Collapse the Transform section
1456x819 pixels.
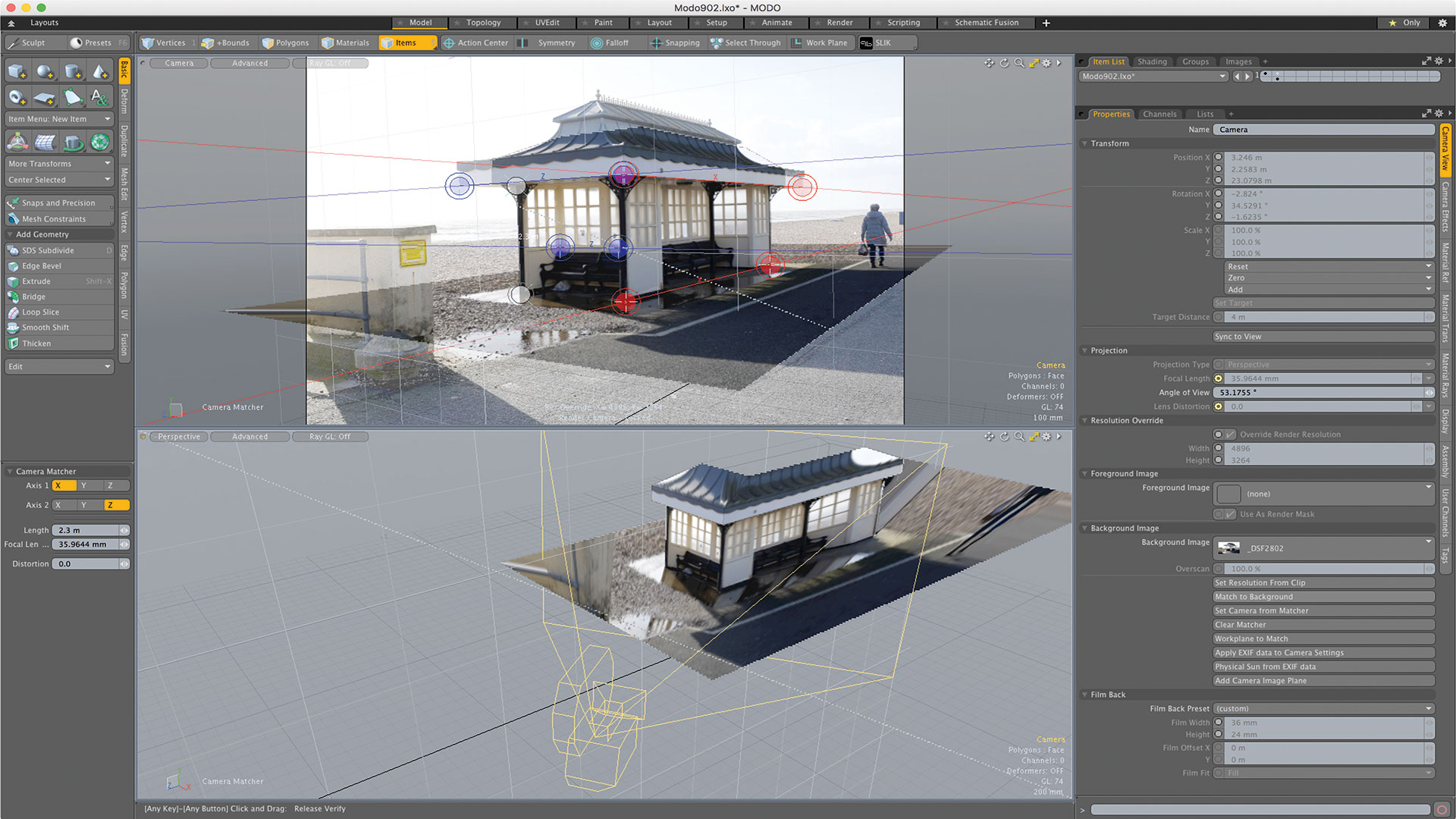pos(1084,143)
